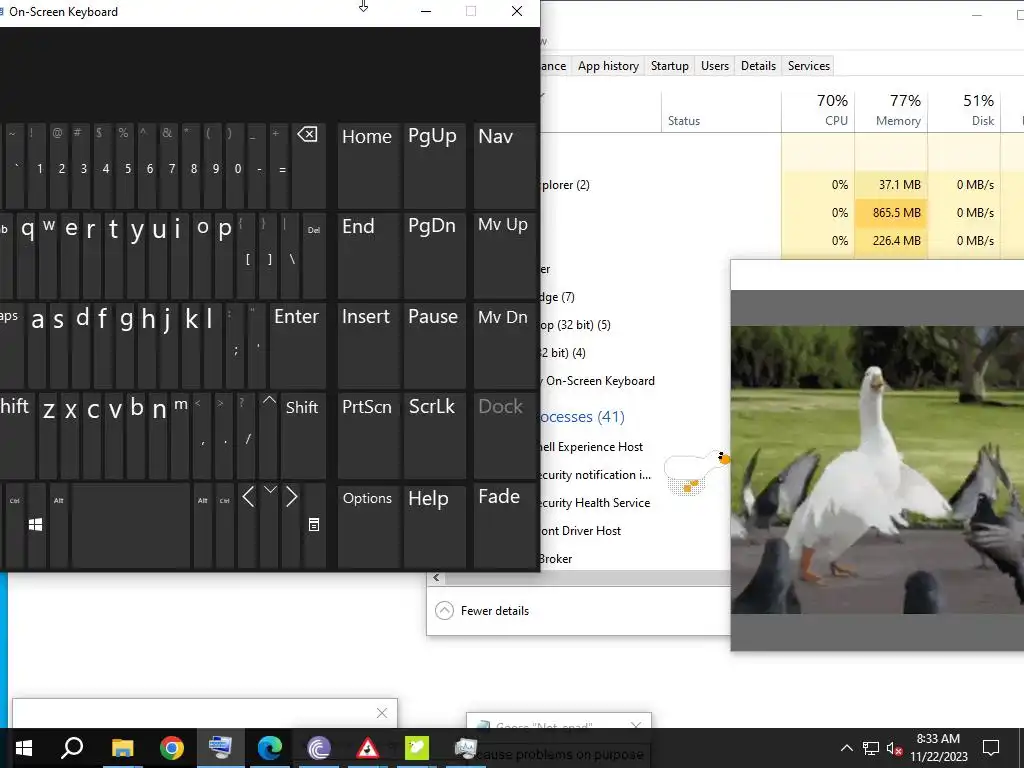Click the goose and pigeons video image
Viewport: 1024px width, 768px height.
click(x=877, y=470)
